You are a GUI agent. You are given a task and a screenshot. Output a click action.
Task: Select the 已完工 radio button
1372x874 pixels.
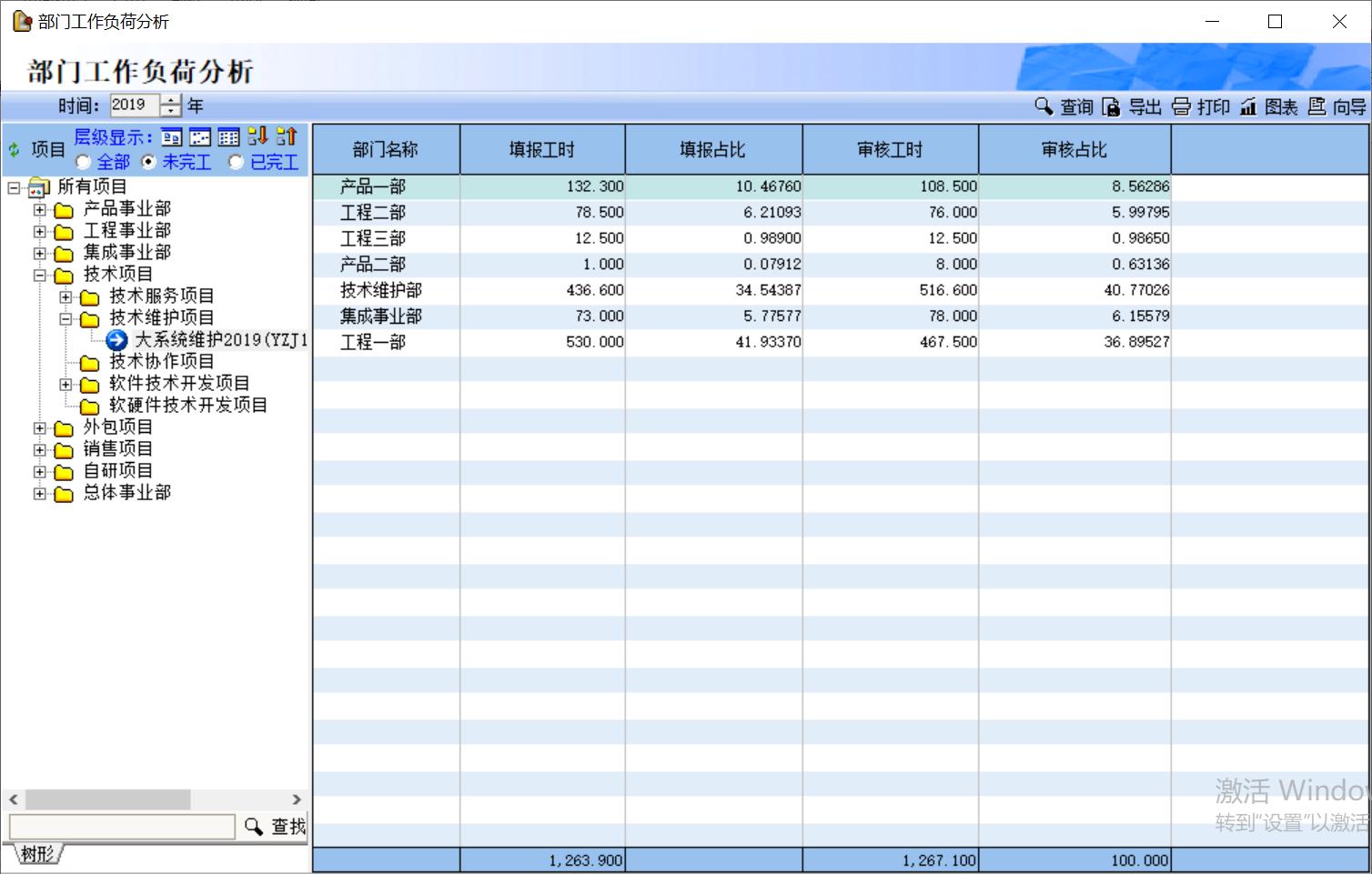(237, 163)
